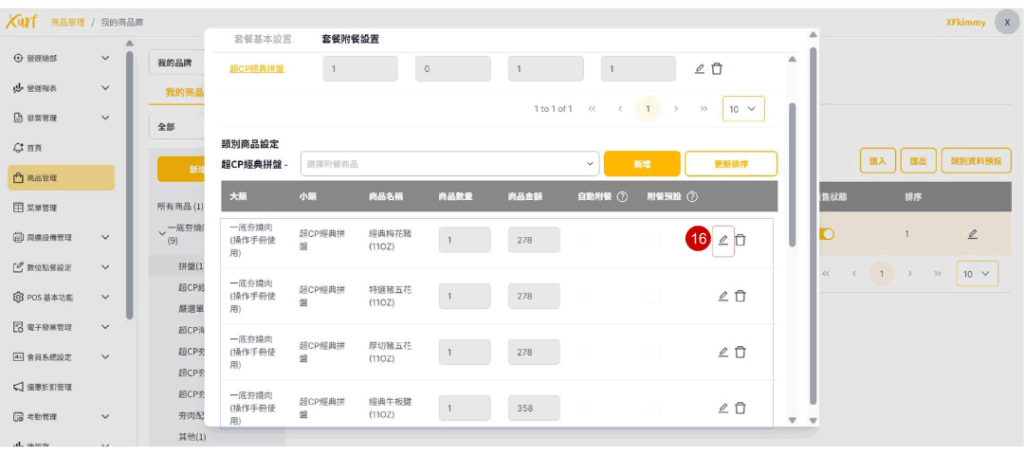The height and width of the screenshot is (455, 1024).
Task: Click the quantity field for 經典梅花豬
Action: tap(464, 240)
